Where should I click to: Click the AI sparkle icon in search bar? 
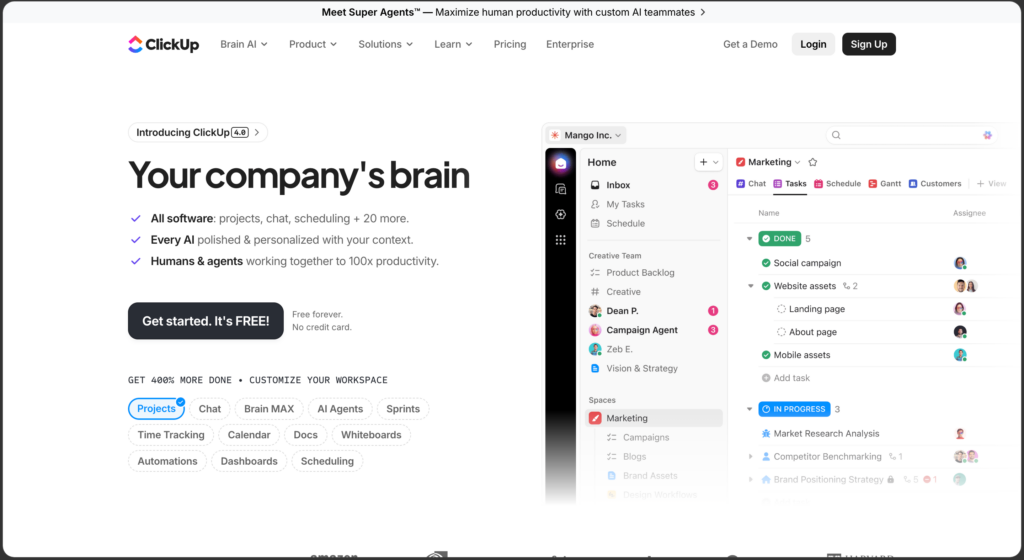pos(987,135)
